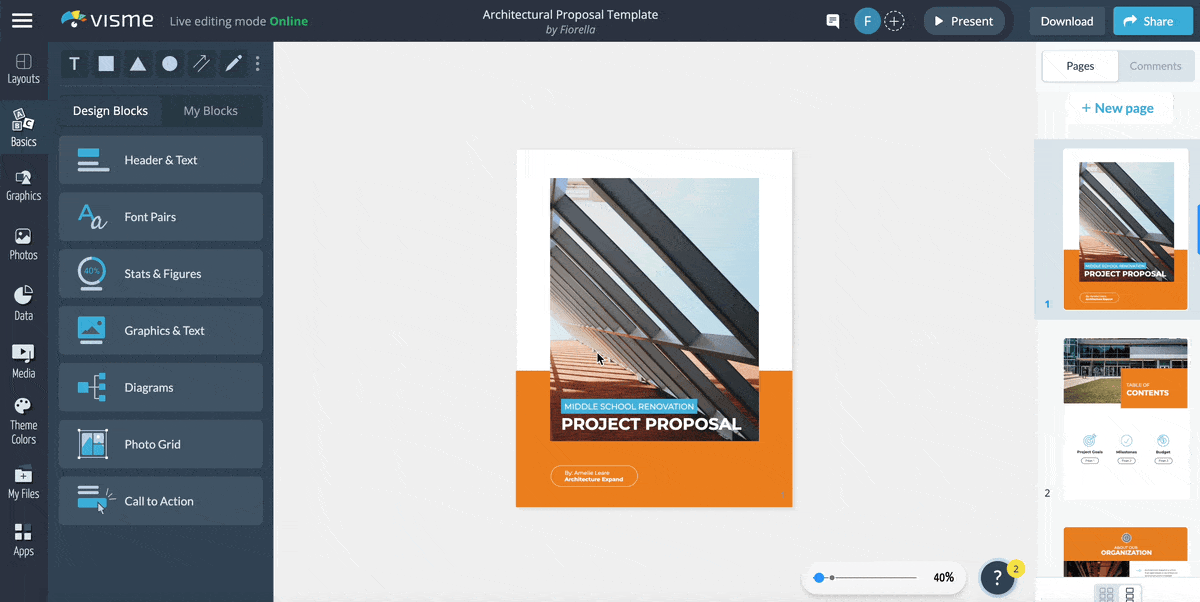Expand the toolbar overflow menu with three dots
1200x602 pixels.
pyautogui.click(x=257, y=63)
